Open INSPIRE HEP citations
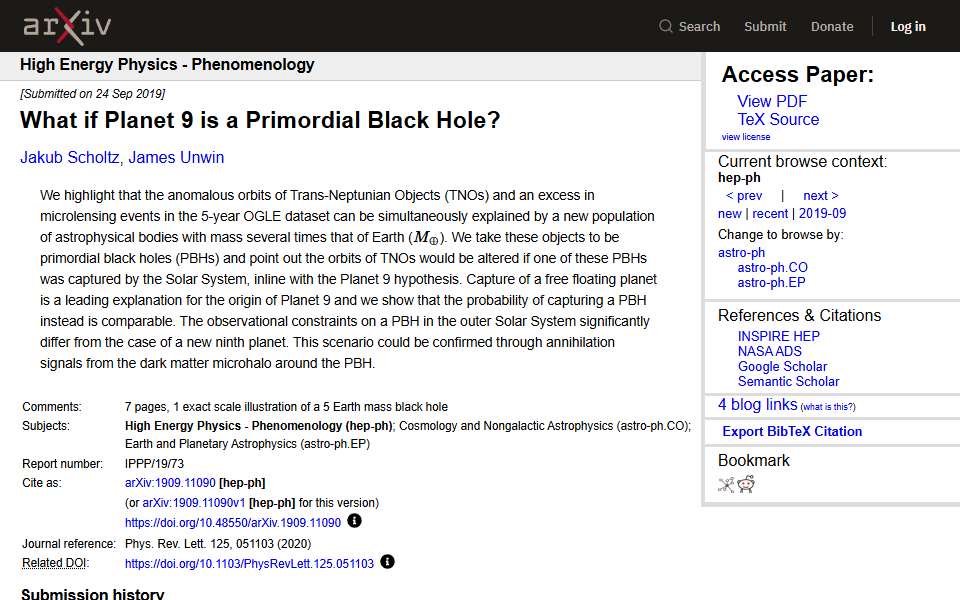 (778, 336)
